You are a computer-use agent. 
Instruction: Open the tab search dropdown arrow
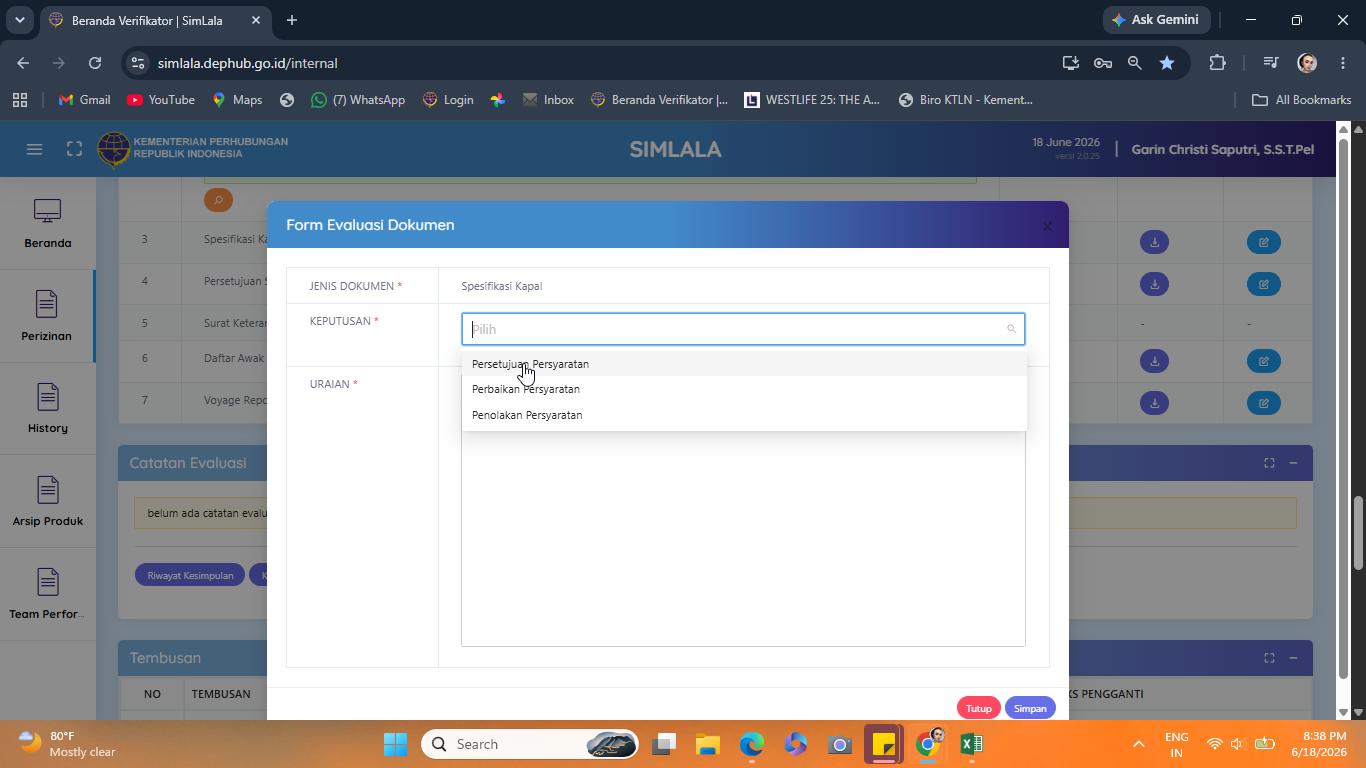[19, 20]
